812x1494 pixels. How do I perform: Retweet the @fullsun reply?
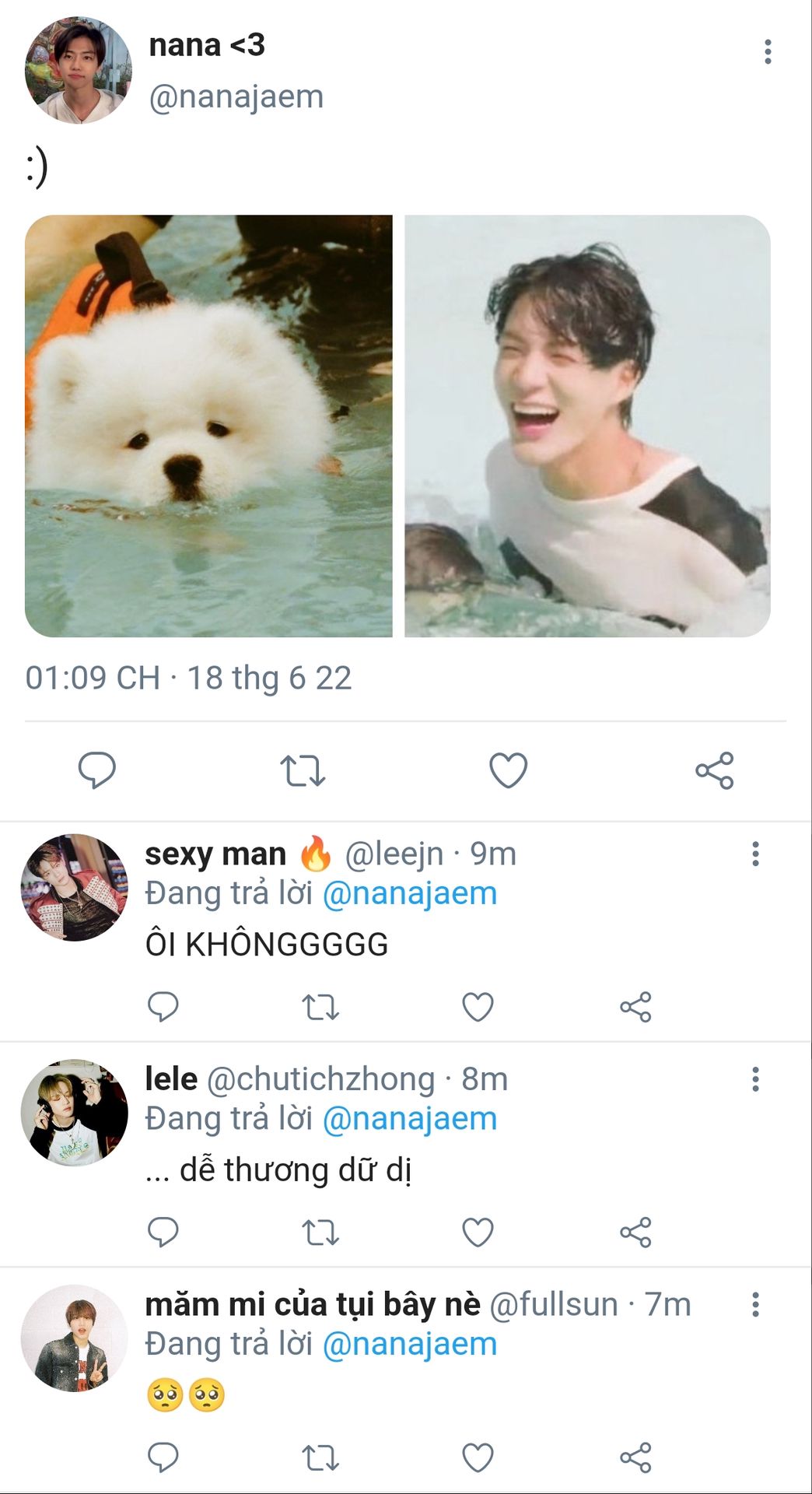pyautogui.click(x=320, y=1457)
